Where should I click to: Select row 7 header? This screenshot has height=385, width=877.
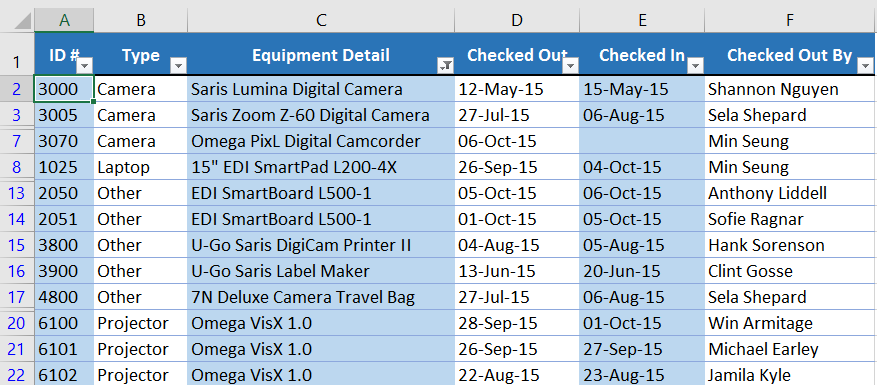coord(17,141)
